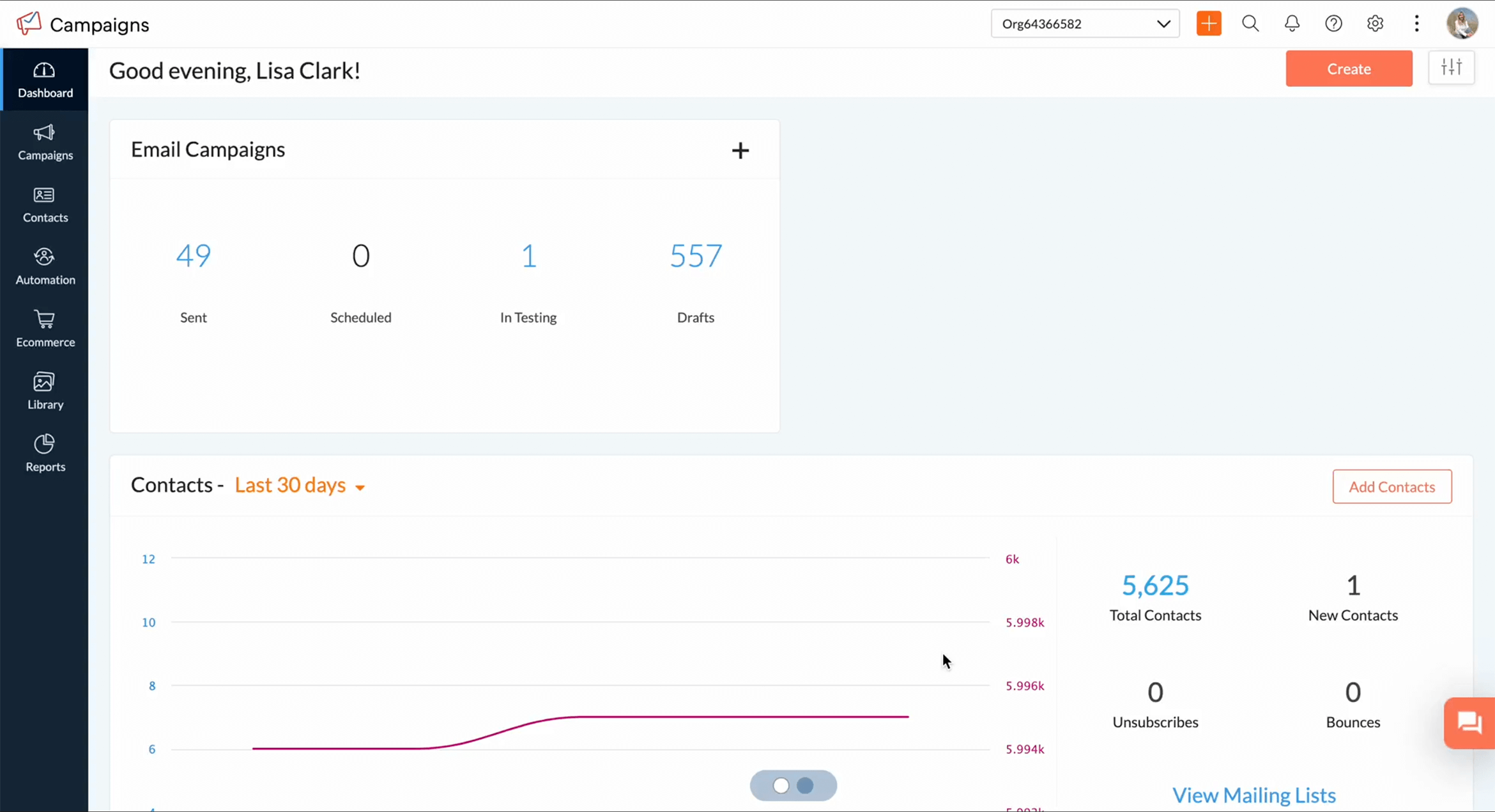
Task: Open the Last 30 days dropdown
Action: [x=300, y=486]
